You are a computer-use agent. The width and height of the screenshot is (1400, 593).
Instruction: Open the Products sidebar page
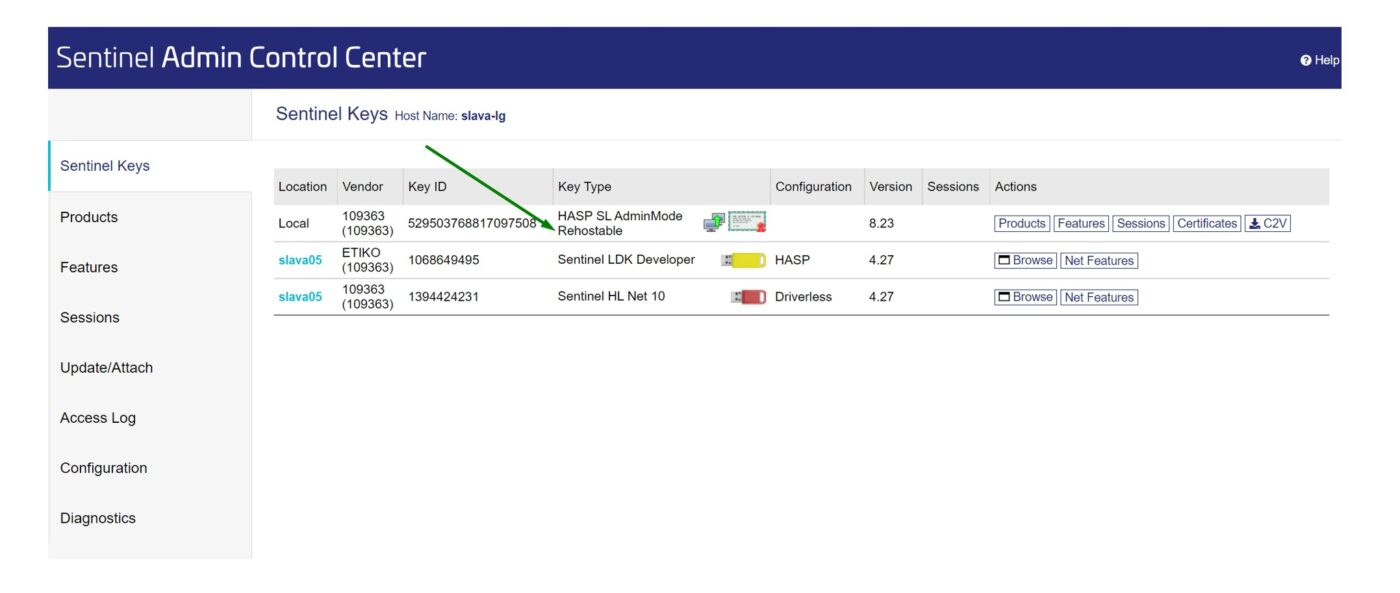click(88, 217)
